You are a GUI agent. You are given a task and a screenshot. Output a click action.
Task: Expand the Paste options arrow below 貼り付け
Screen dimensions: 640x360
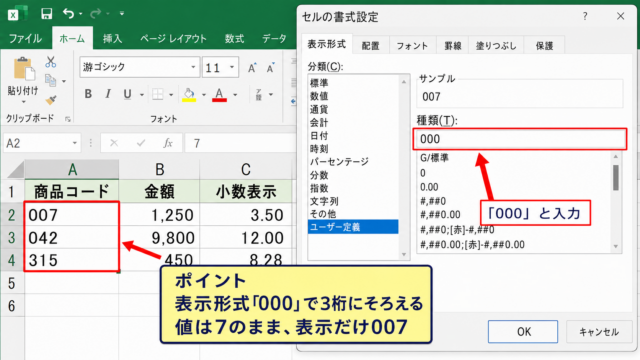click(x=23, y=102)
